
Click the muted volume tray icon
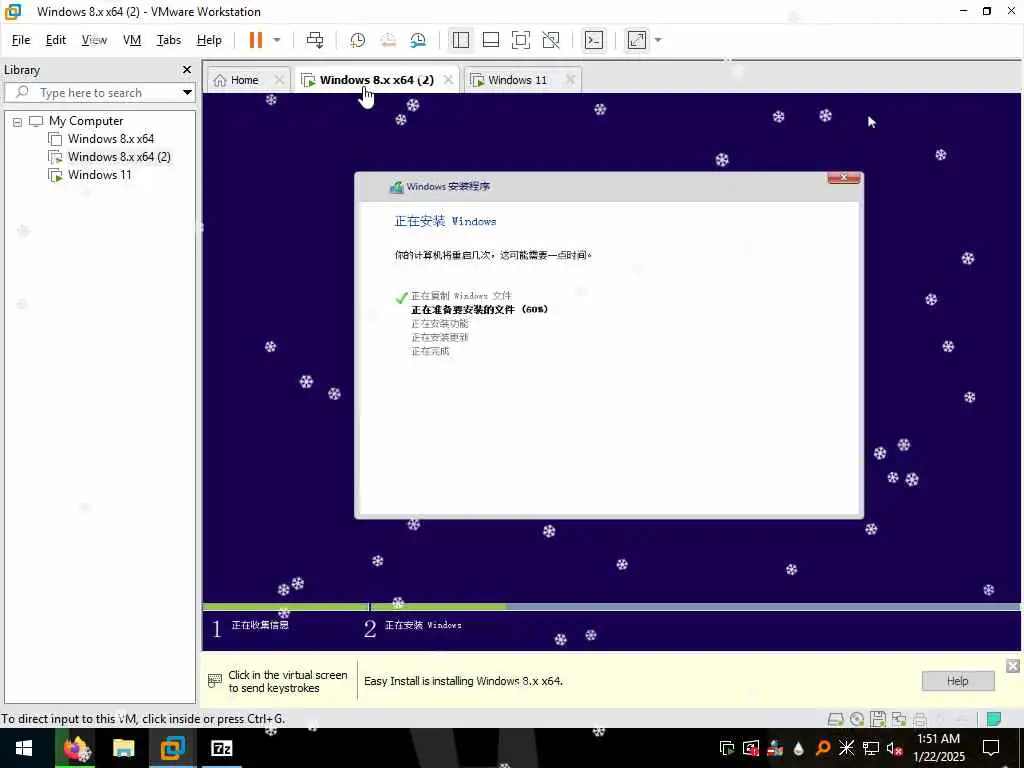(895, 748)
